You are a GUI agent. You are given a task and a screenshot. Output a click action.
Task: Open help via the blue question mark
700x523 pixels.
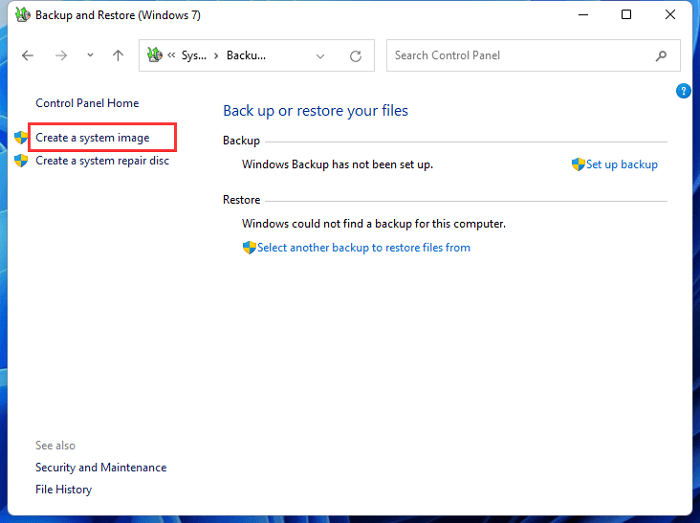pos(684,91)
